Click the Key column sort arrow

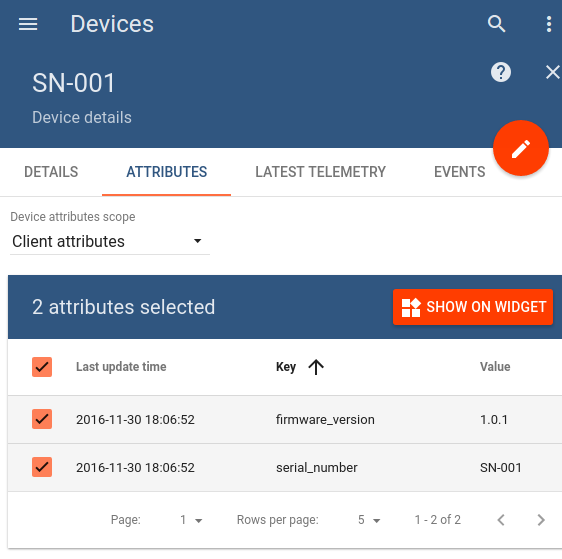click(x=316, y=367)
